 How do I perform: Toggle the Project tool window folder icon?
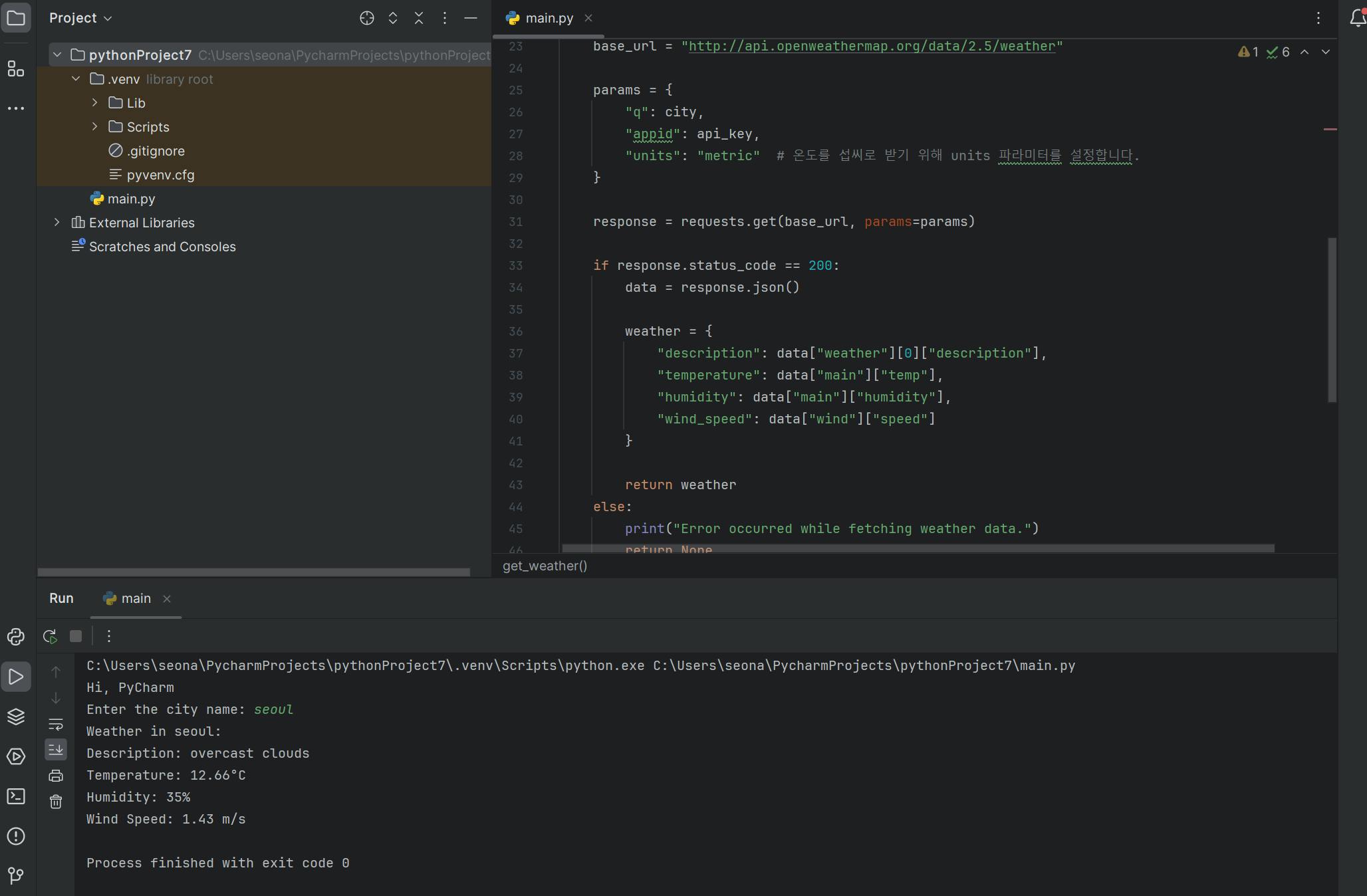point(16,18)
